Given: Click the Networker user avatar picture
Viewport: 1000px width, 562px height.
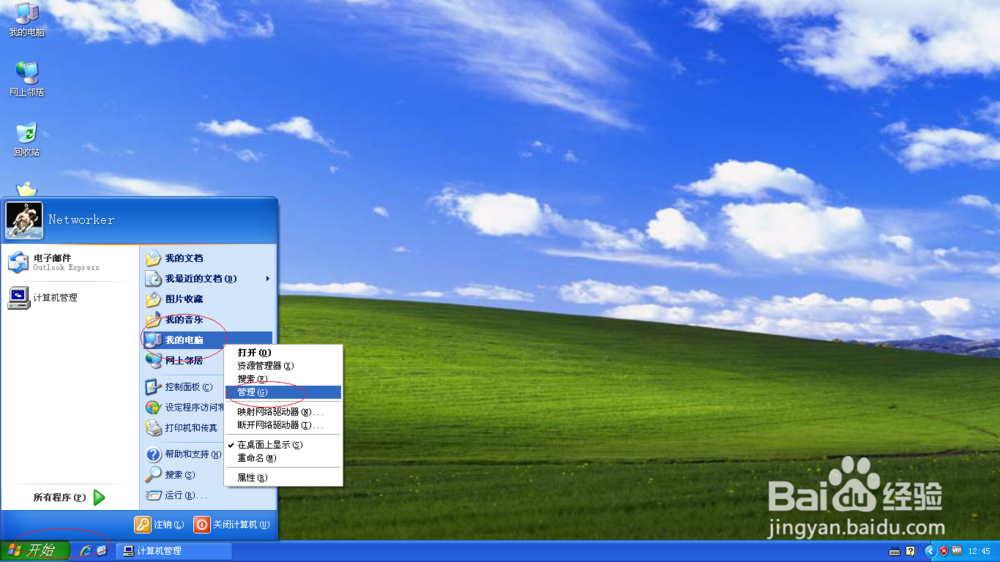Looking at the screenshot, I should click(x=24, y=220).
